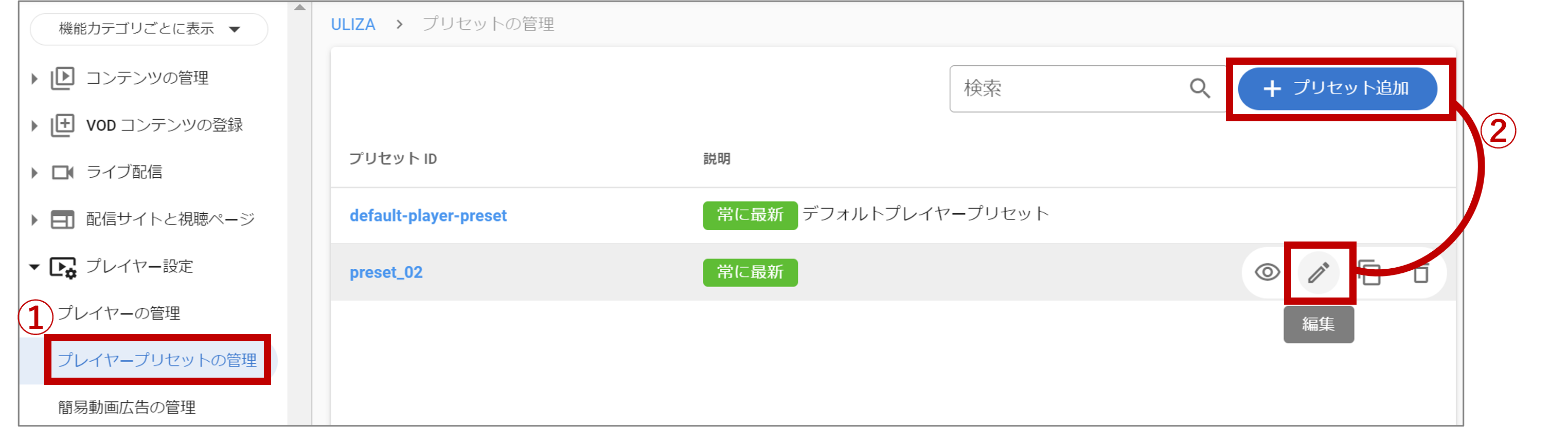This screenshot has height=427, width=1568.
Task: Select プレイヤープリセットの管理 in sidebar
Action: tap(157, 360)
